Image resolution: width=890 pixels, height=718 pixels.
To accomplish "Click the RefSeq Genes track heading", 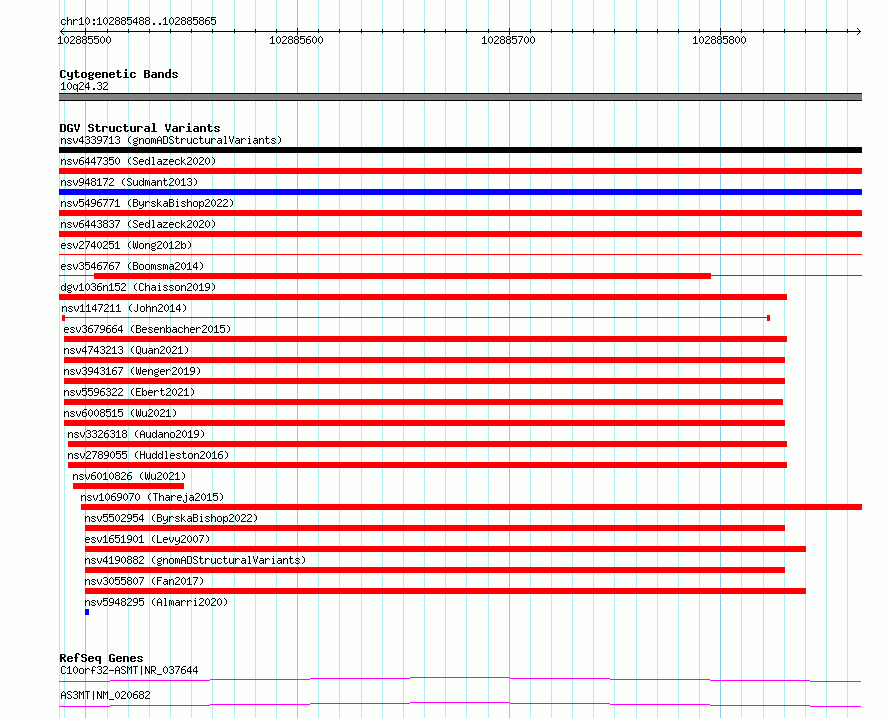I will pos(101,658).
